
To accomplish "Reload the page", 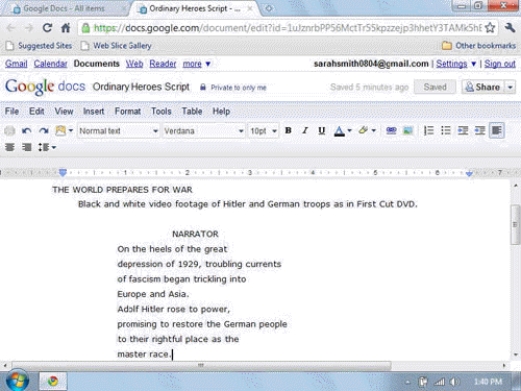I will (47, 28).
